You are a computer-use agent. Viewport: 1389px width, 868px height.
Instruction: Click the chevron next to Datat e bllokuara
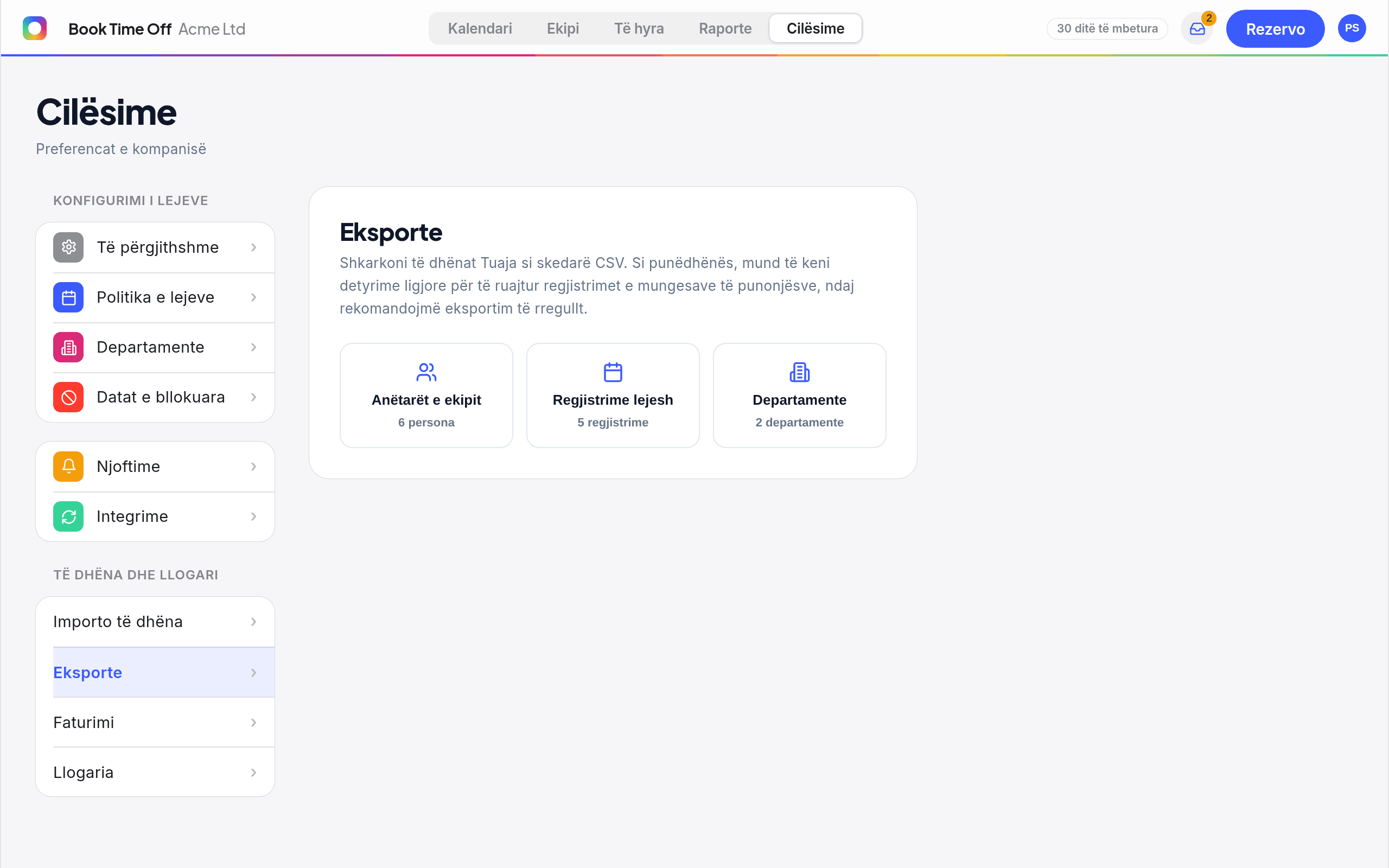pyautogui.click(x=253, y=397)
